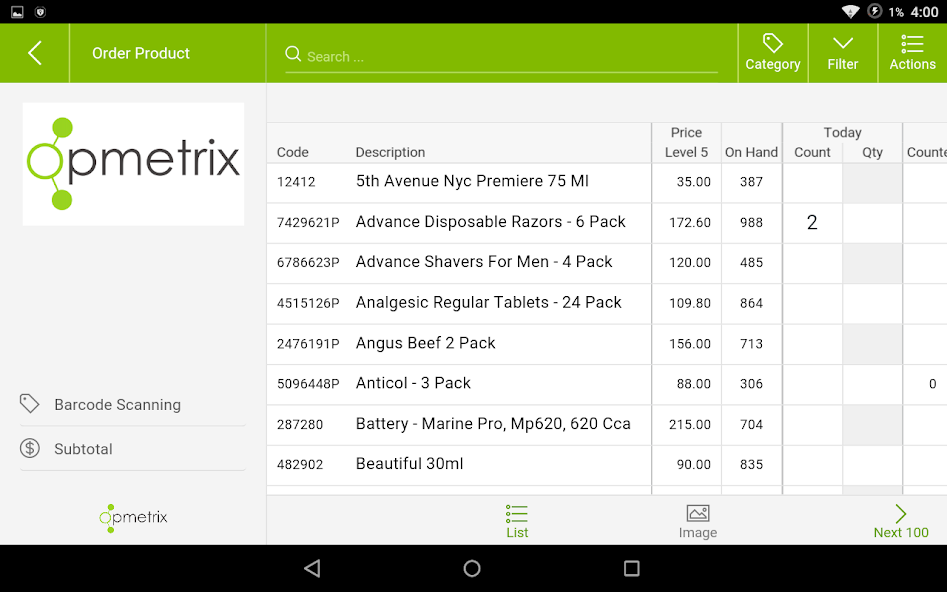Tap the Next 100 button

coord(900,521)
